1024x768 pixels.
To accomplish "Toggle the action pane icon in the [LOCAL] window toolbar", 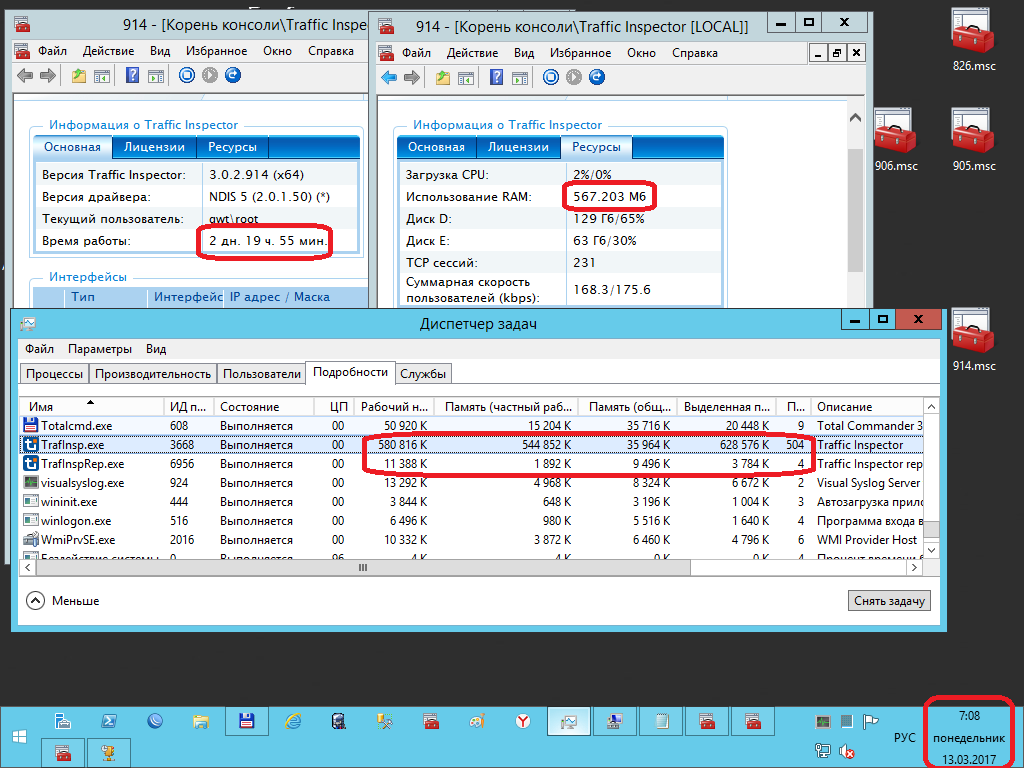I will [x=520, y=78].
